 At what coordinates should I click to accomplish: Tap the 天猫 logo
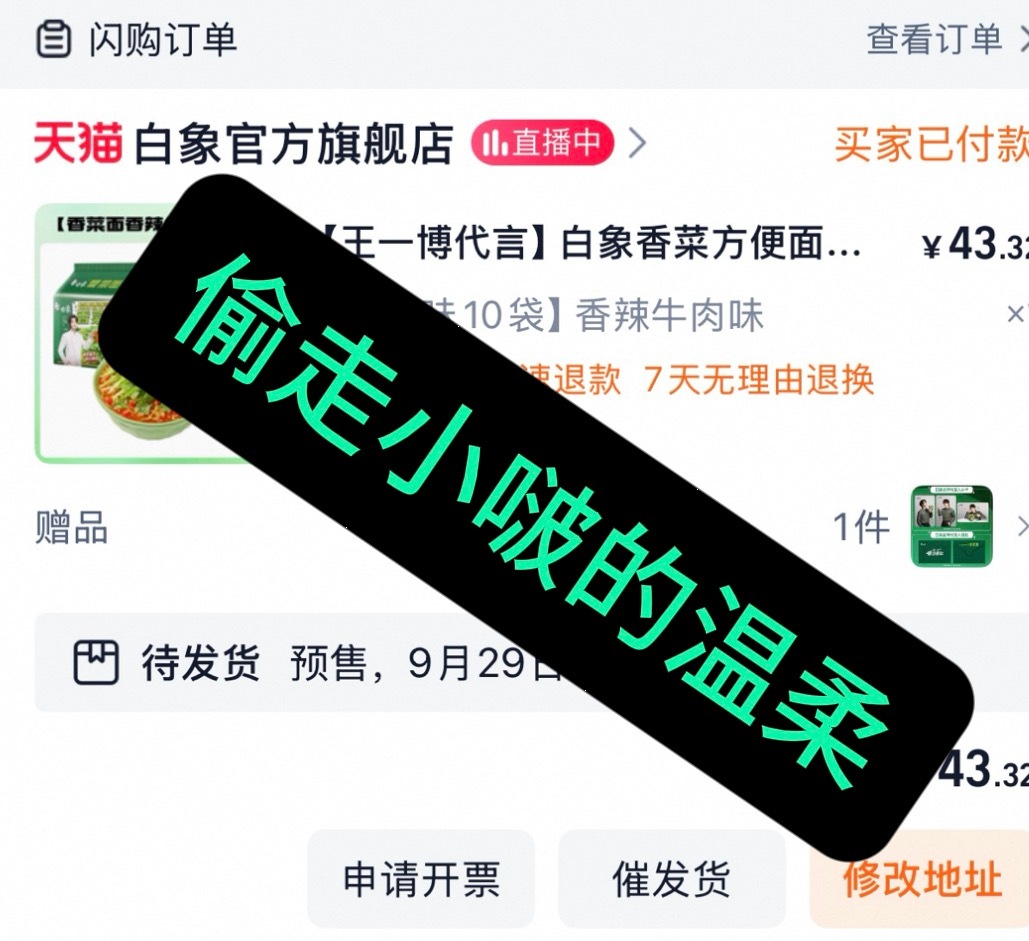pyautogui.click(x=77, y=142)
